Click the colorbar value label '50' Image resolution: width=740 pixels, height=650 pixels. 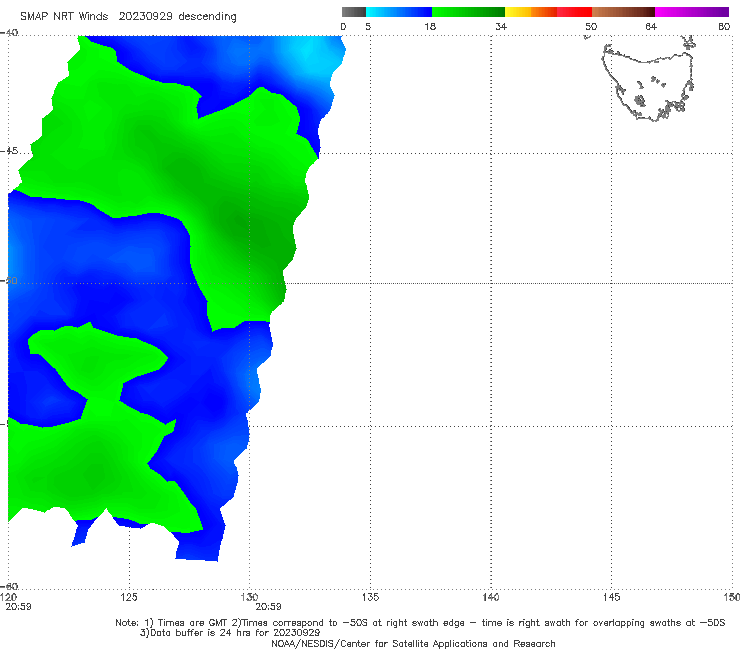tap(591, 27)
